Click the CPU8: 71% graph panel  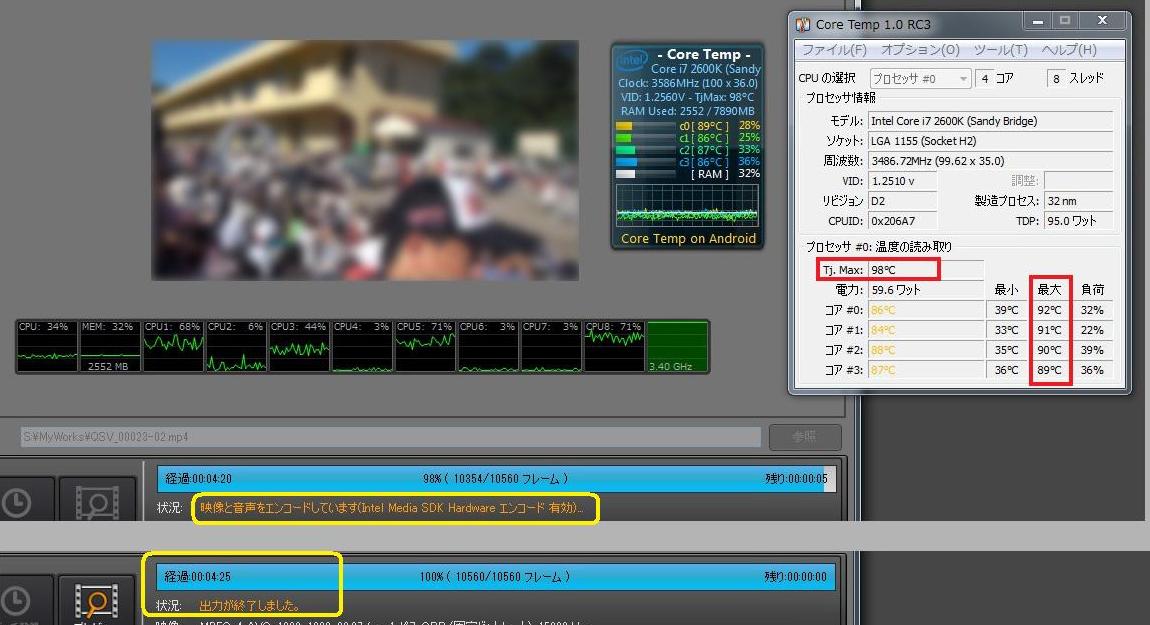(x=614, y=346)
